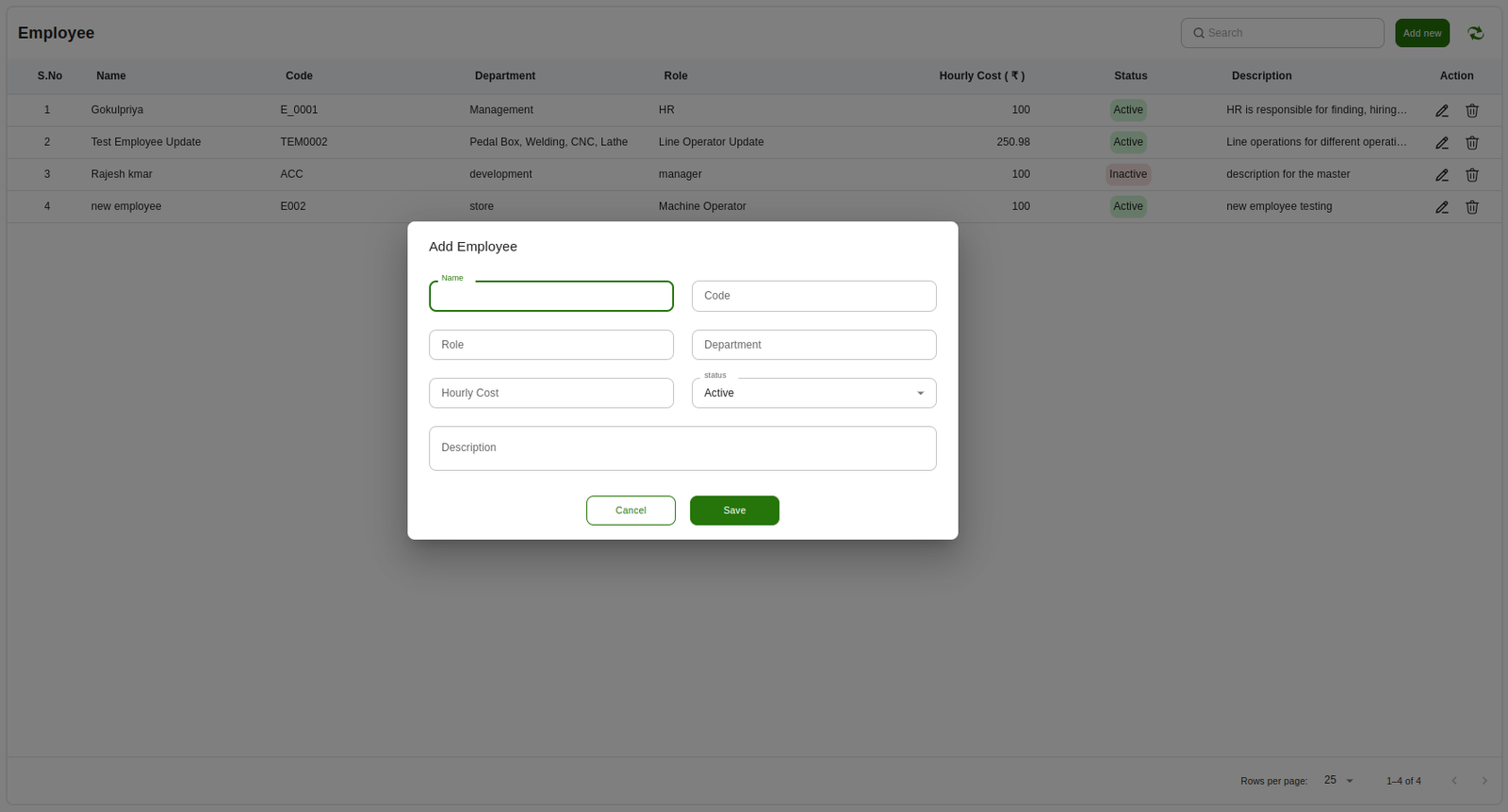Go to next page of table
1508x812 pixels.
1483,780
